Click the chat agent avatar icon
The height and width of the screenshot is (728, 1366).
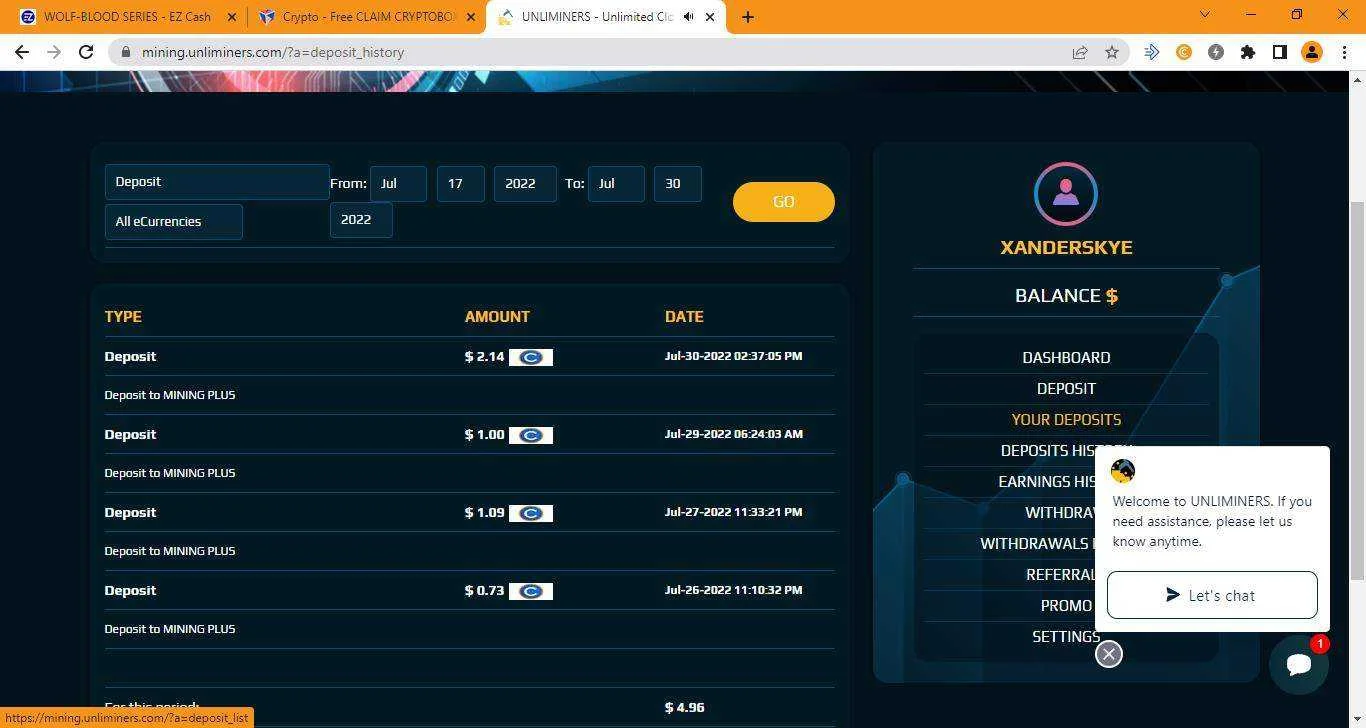pyautogui.click(x=1123, y=471)
